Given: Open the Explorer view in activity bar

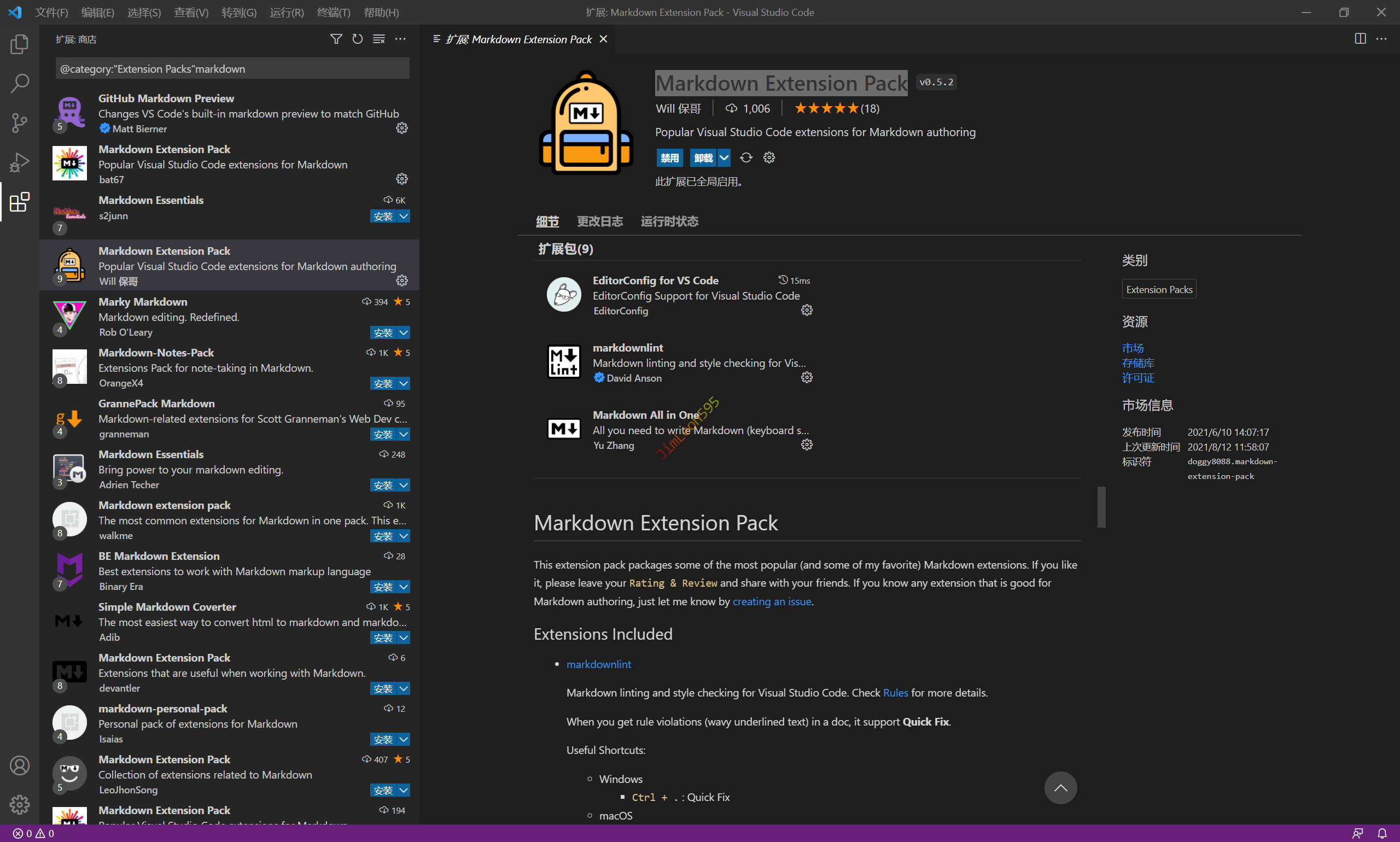Looking at the screenshot, I should (19, 44).
